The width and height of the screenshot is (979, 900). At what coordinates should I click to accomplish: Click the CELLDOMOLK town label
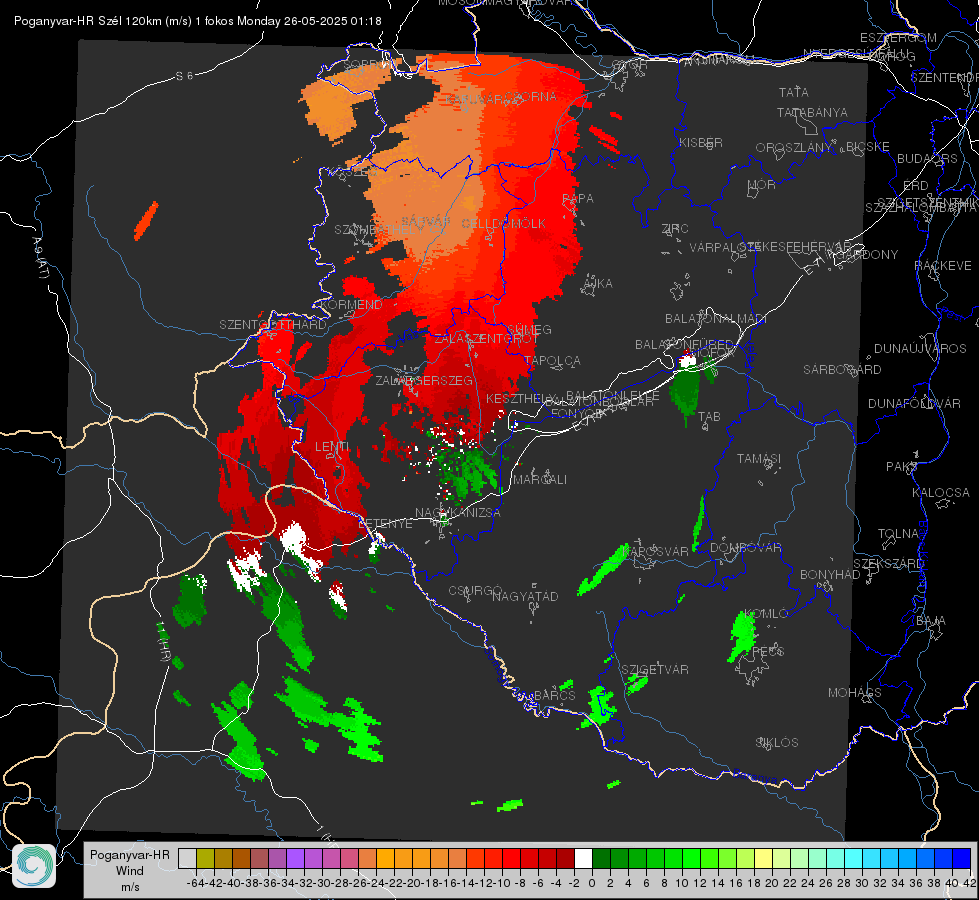point(503,223)
